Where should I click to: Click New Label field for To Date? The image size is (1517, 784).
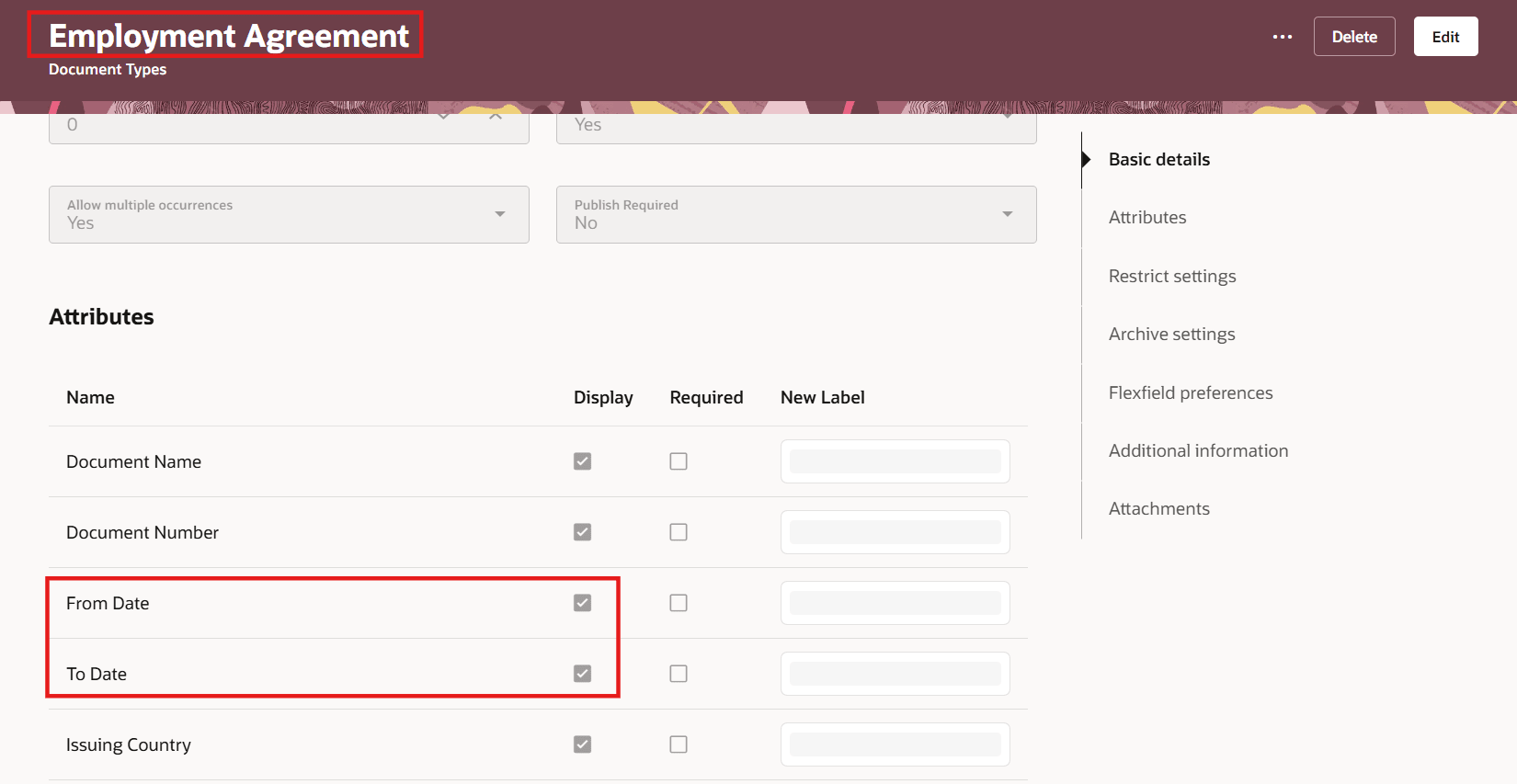pos(895,674)
